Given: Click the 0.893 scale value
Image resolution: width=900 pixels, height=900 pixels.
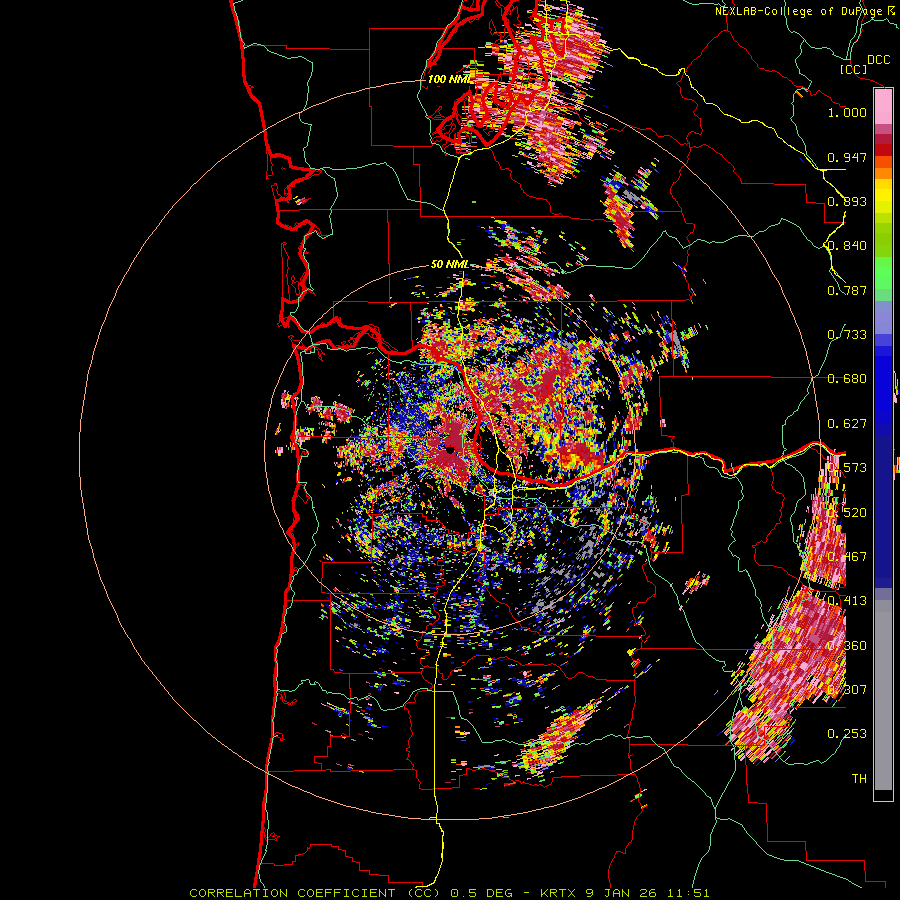Looking at the screenshot, I should 847,201.
